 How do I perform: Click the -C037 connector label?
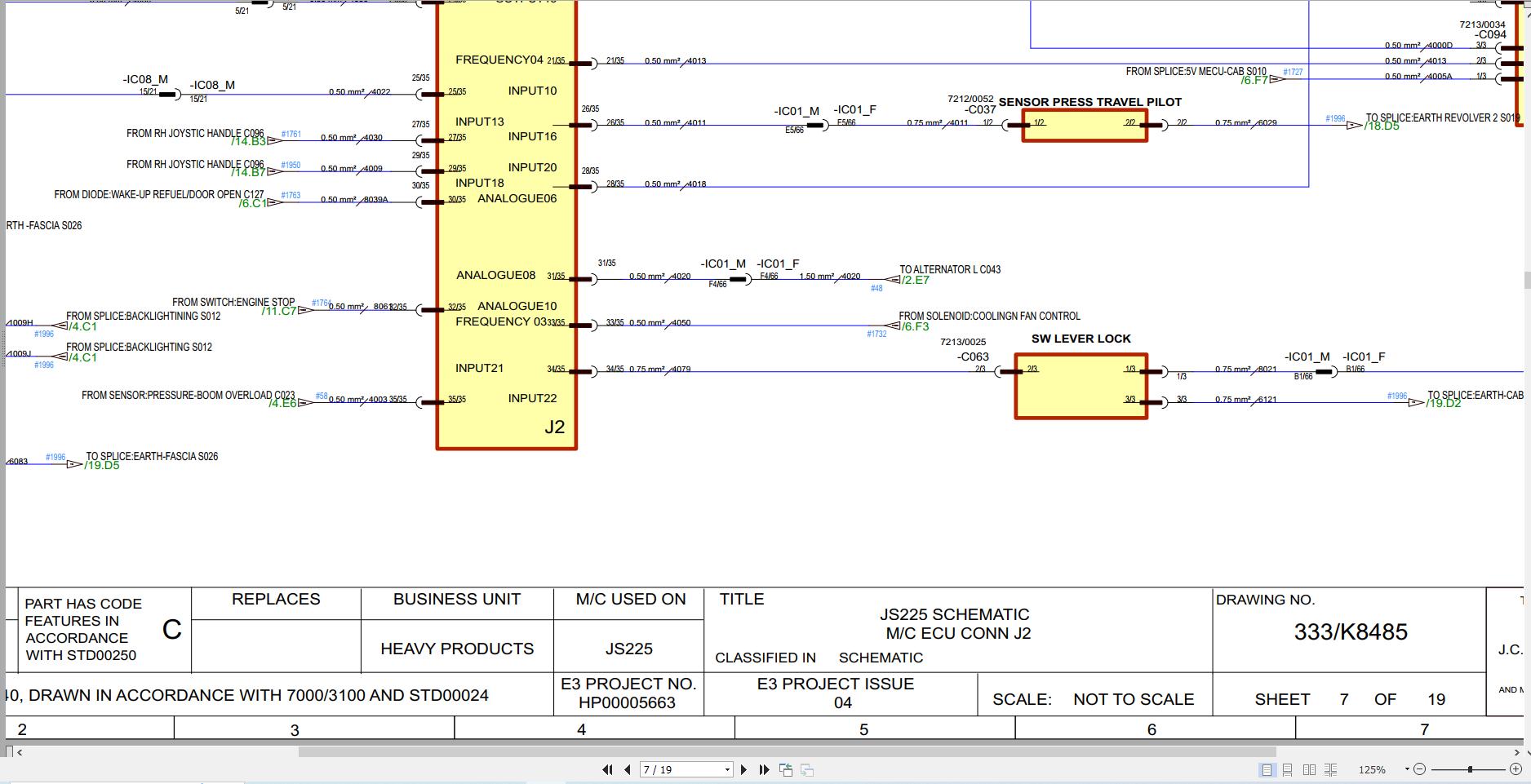pyautogui.click(x=980, y=109)
